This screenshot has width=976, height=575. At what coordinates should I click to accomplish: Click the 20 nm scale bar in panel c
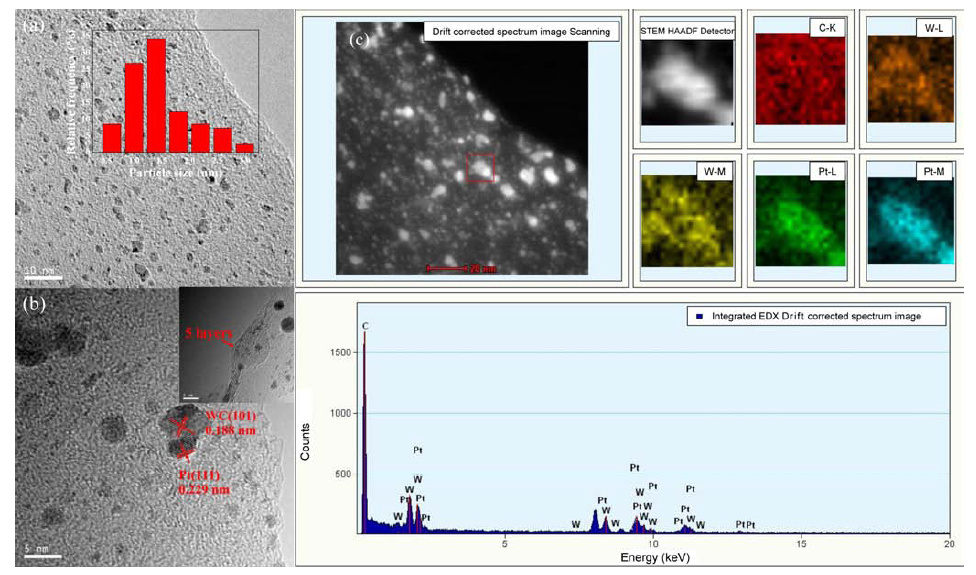click(462, 269)
